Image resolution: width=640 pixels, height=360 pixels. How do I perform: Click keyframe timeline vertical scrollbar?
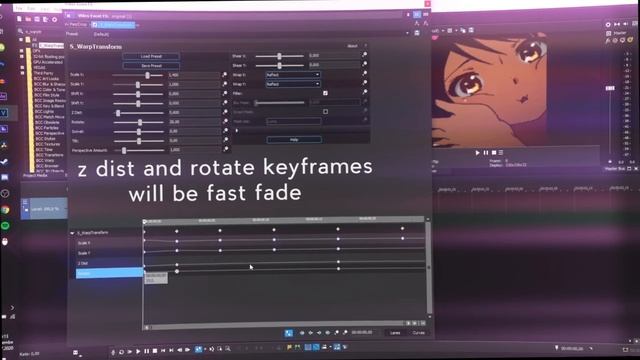pos(429,267)
